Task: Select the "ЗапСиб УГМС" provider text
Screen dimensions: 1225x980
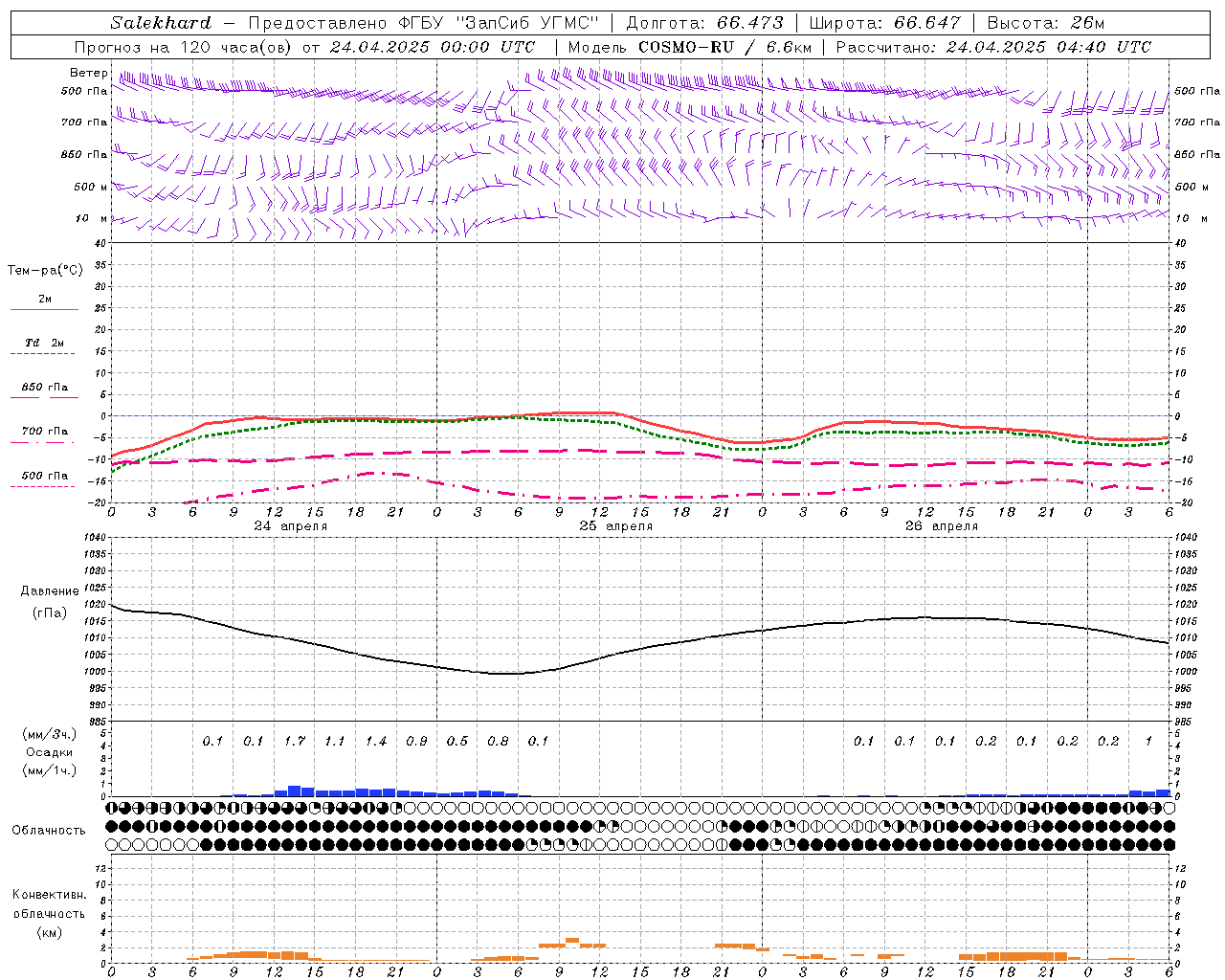Action: point(528,23)
